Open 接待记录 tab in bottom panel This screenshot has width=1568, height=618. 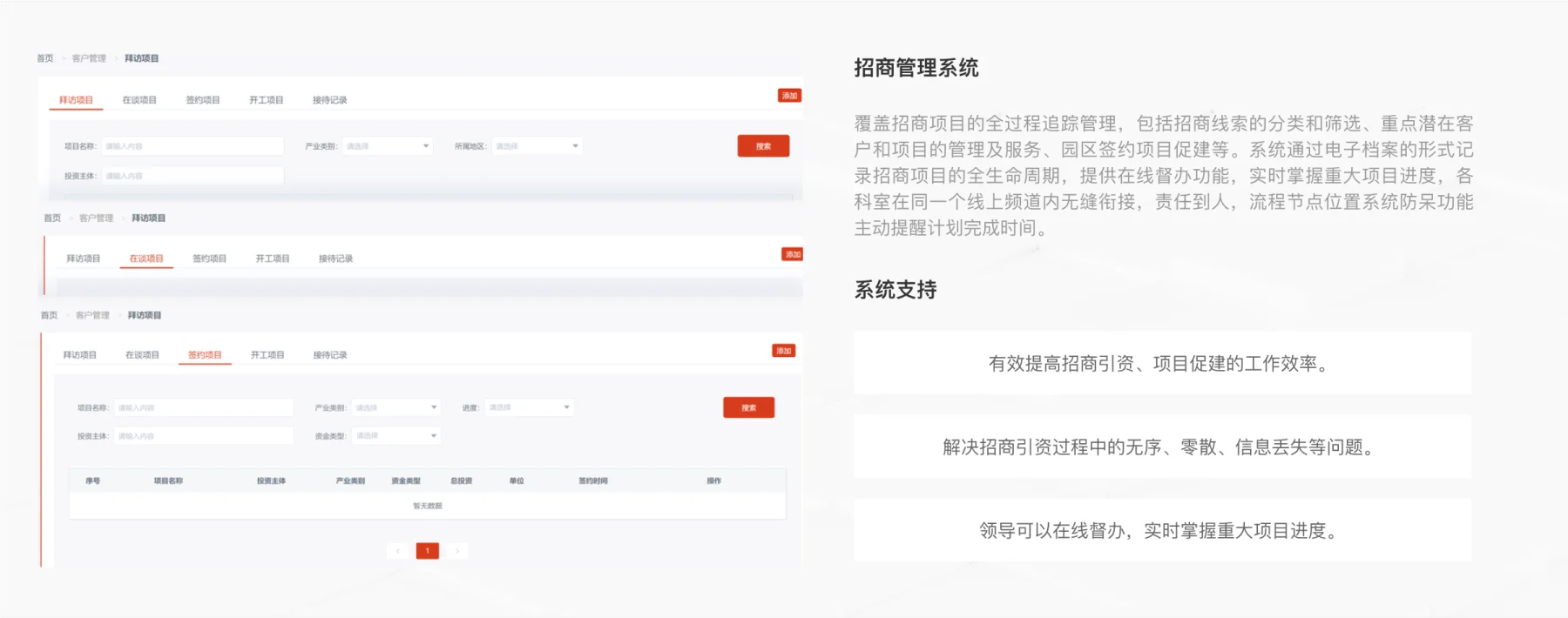click(330, 355)
